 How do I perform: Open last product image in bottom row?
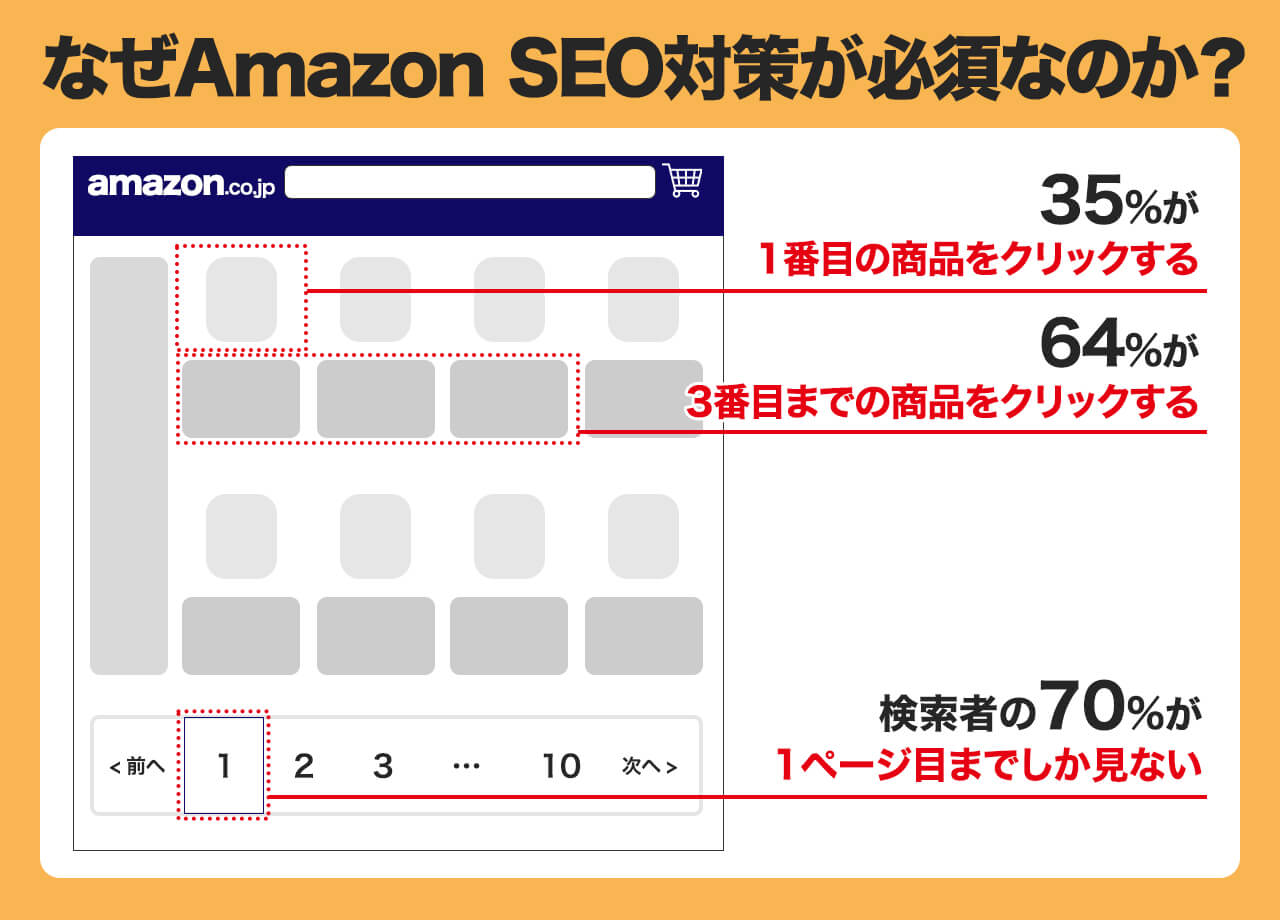point(643,536)
